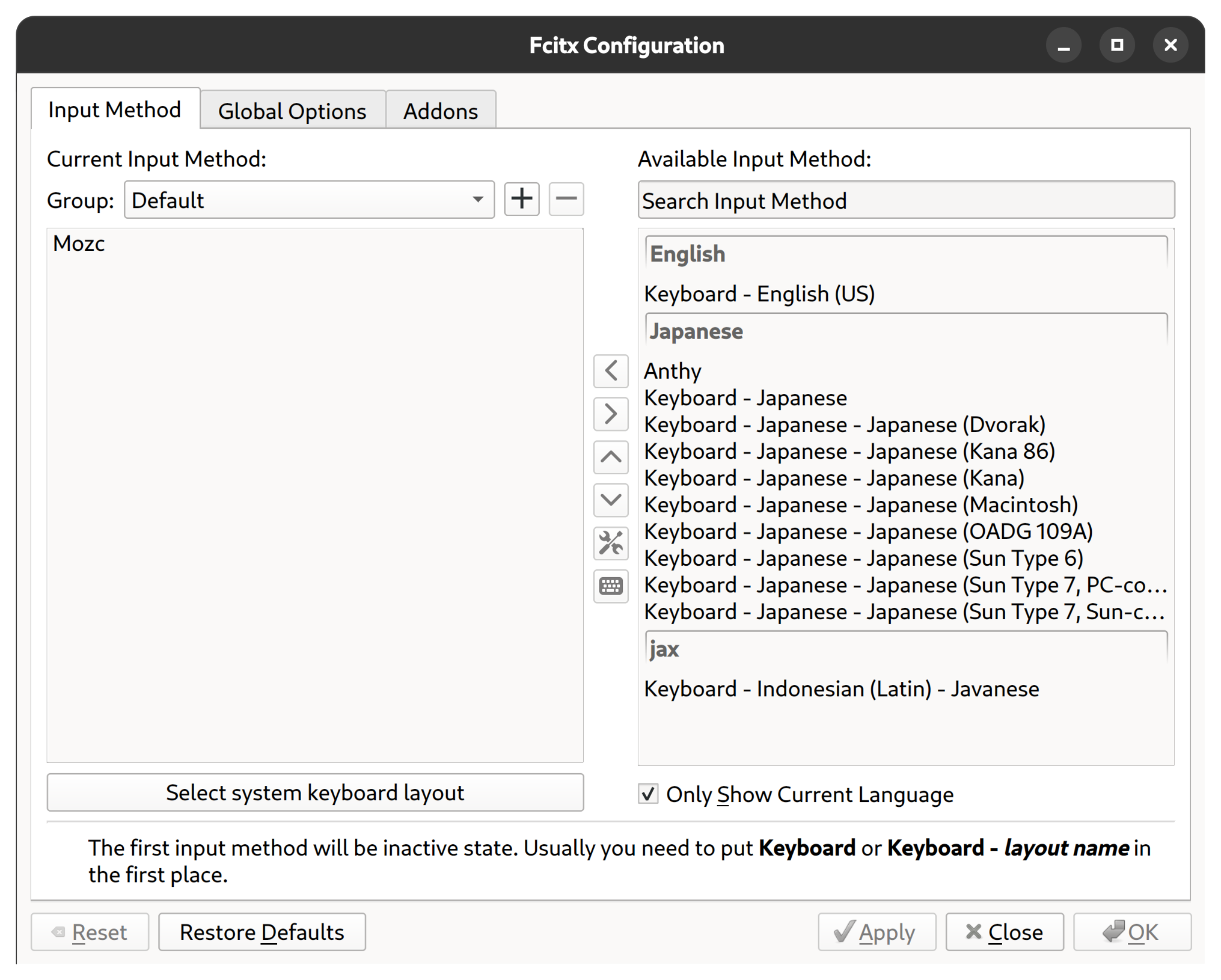Switch to the Input Method tab
The image size is (1221, 980).
tap(115, 109)
